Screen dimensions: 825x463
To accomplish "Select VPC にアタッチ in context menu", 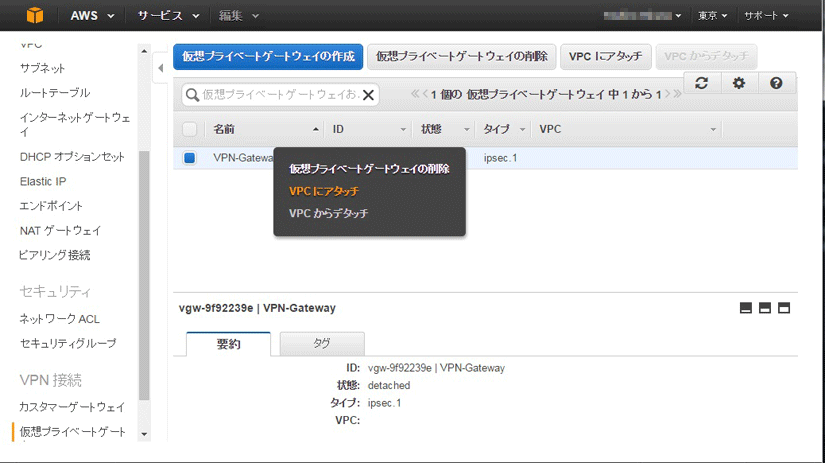I will [323, 191].
